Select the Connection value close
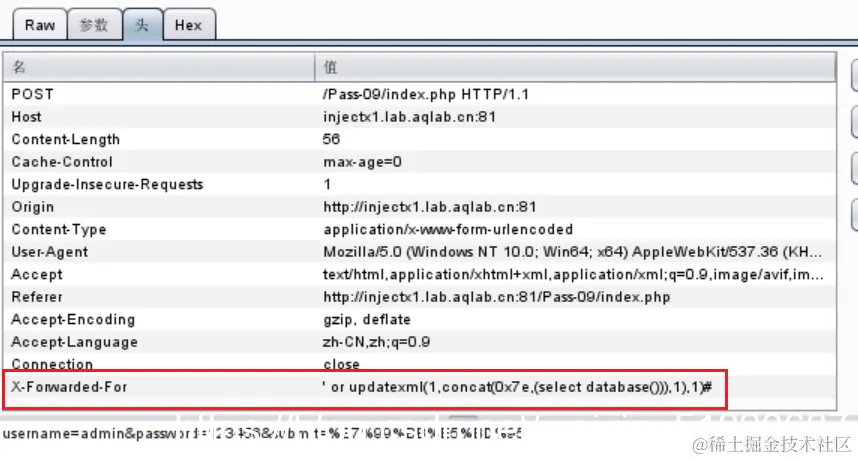Image resolution: width=858 pixels, height=461 pixels. (x=341, y=364)
